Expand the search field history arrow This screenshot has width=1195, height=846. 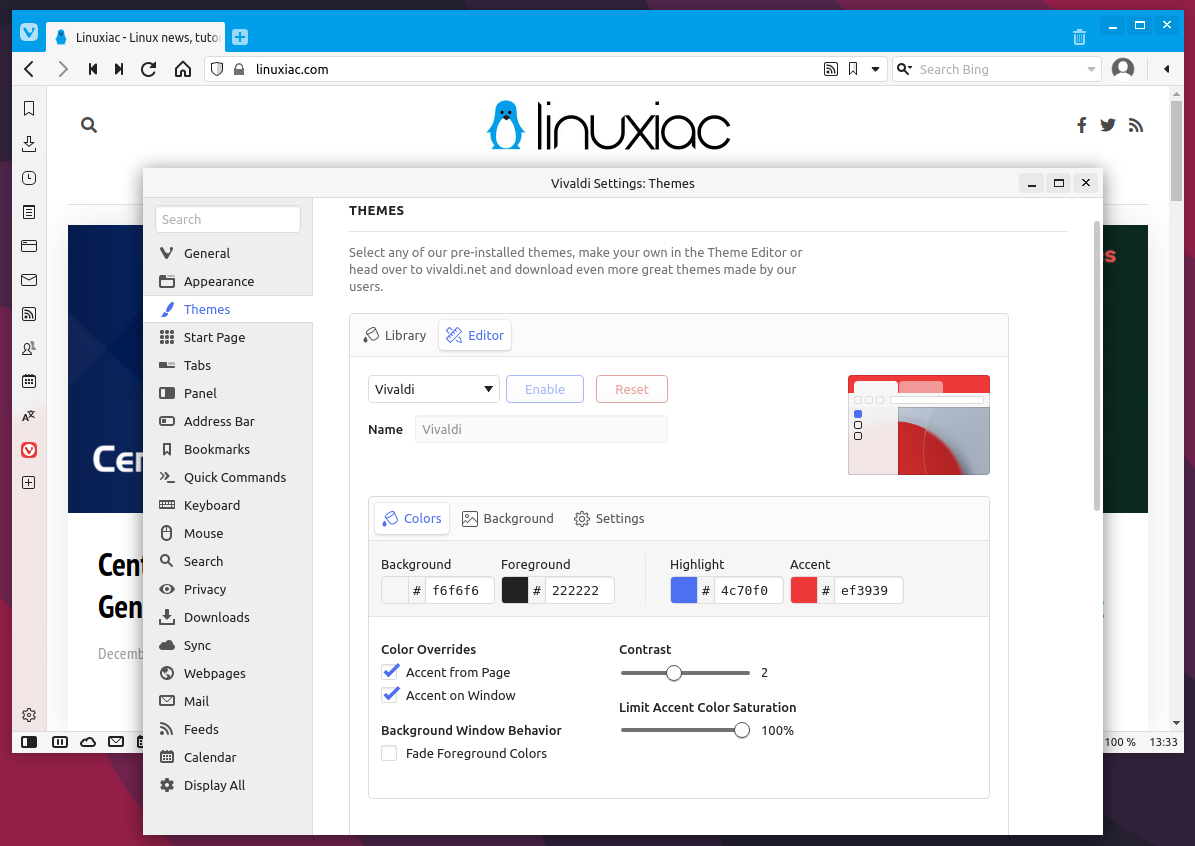pos(1091,69)
